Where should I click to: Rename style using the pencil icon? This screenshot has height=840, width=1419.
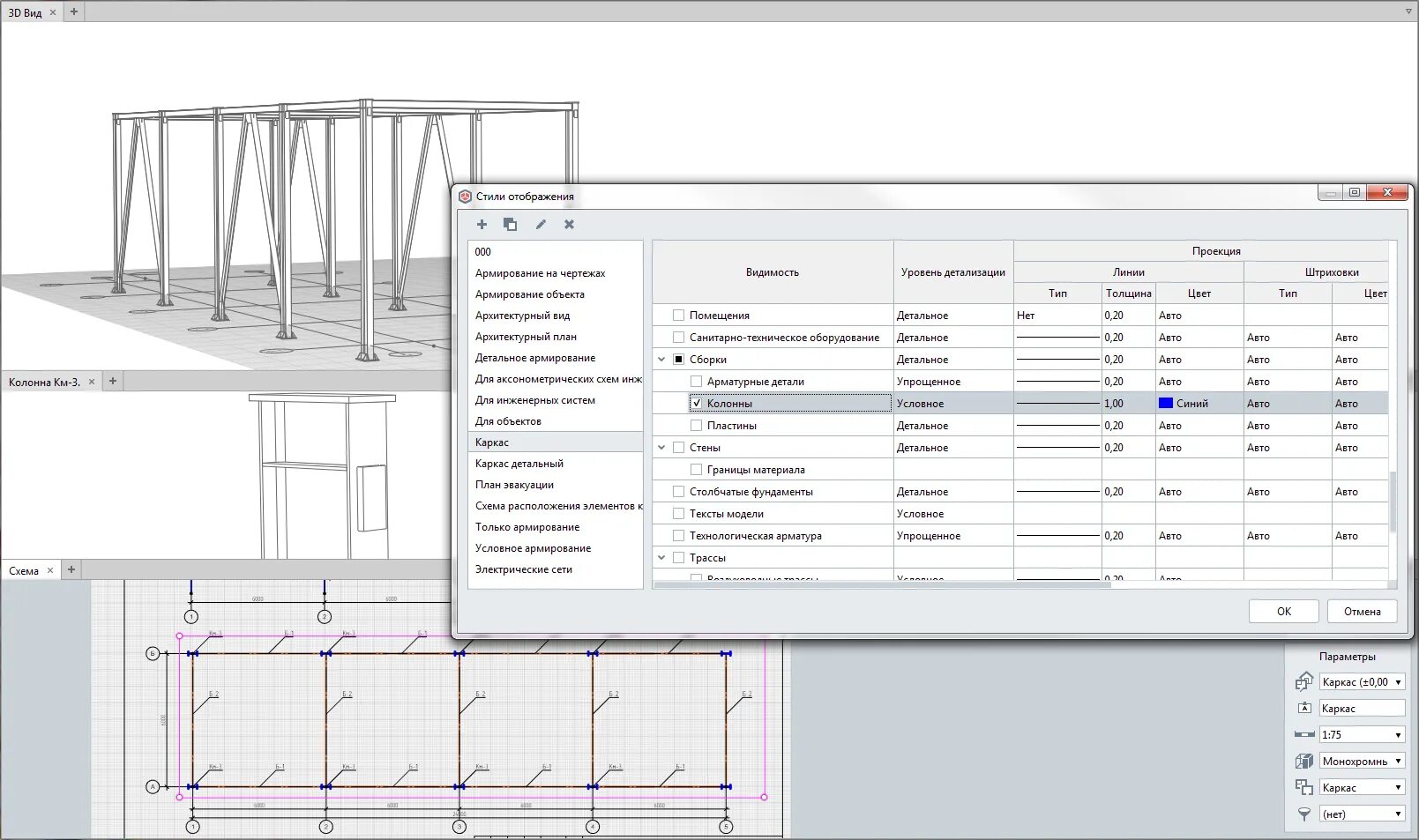tap(541, 225)
